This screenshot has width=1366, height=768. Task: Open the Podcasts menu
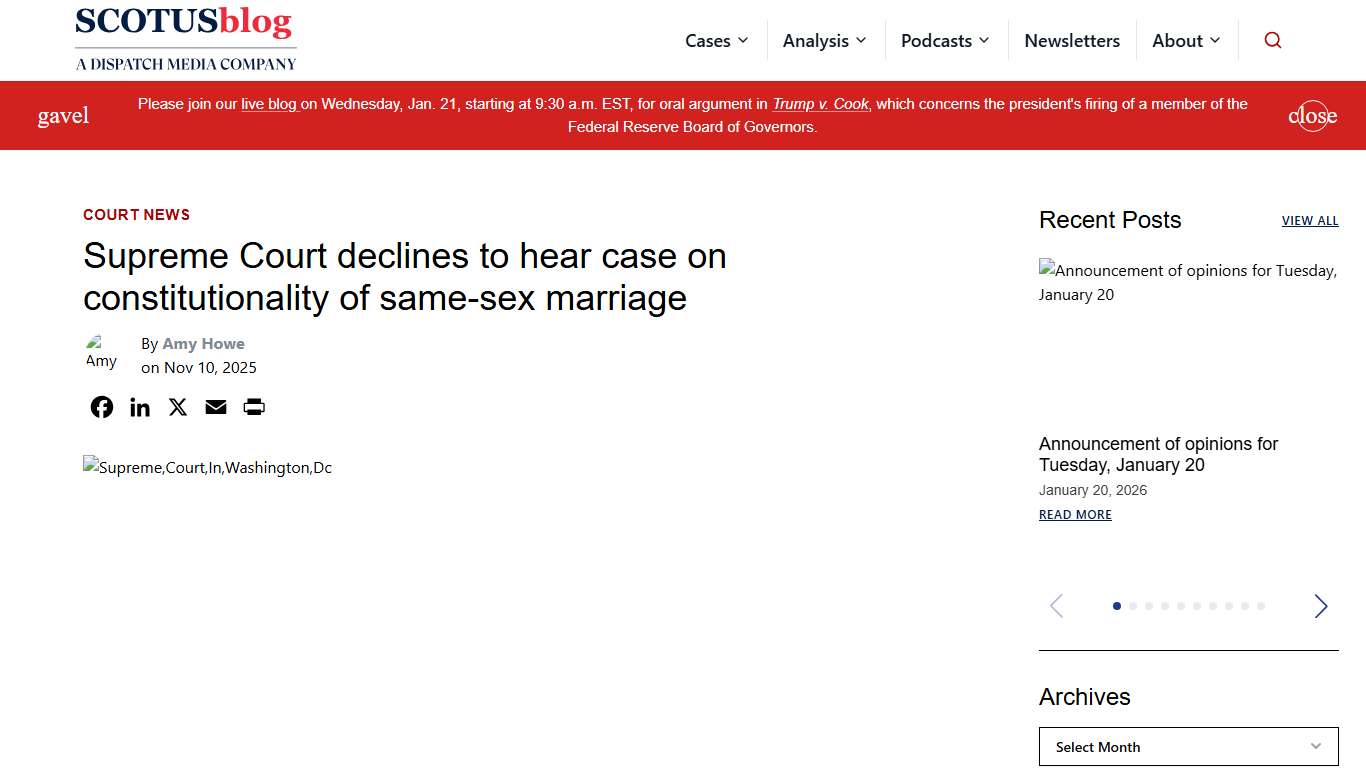(x=945, y=40)
